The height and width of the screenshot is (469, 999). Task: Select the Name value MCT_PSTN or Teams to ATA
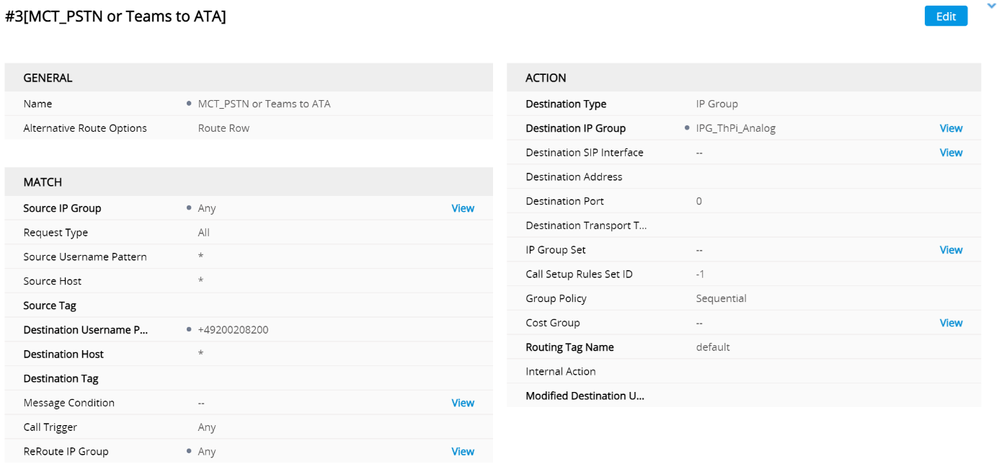(264, 104)
